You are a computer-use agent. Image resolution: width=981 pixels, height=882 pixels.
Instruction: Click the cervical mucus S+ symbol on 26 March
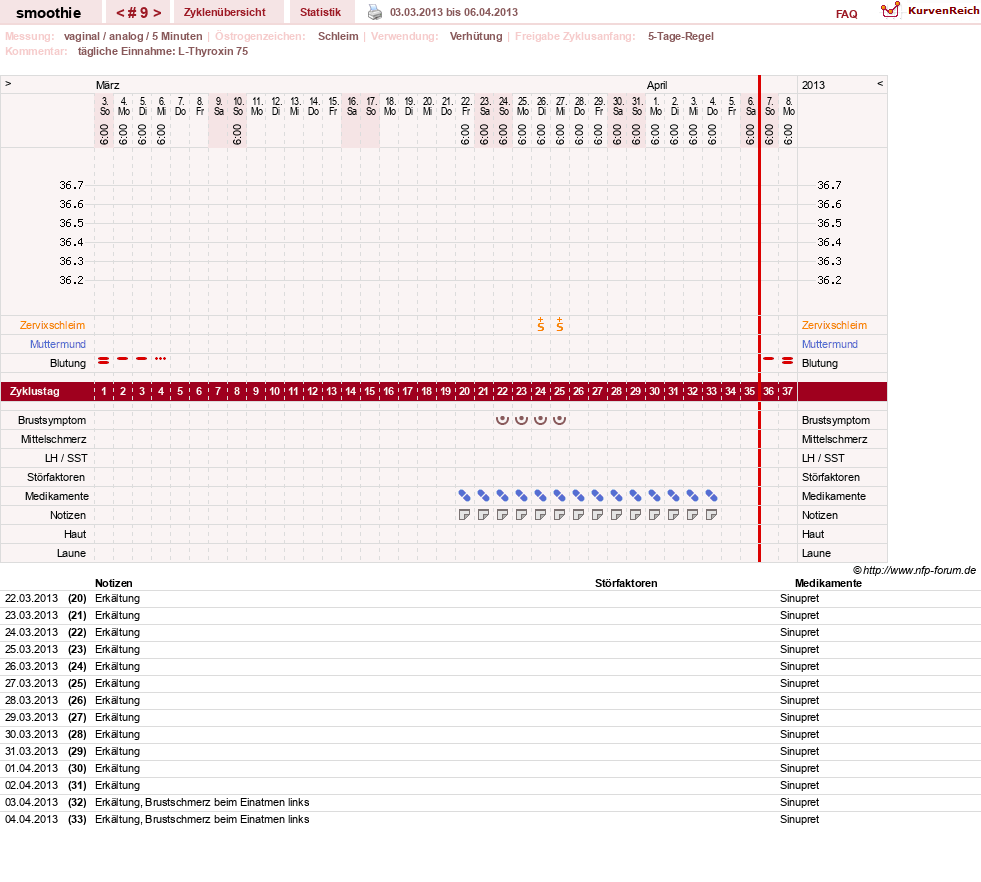pyautogui.click(x=541, y=325)
